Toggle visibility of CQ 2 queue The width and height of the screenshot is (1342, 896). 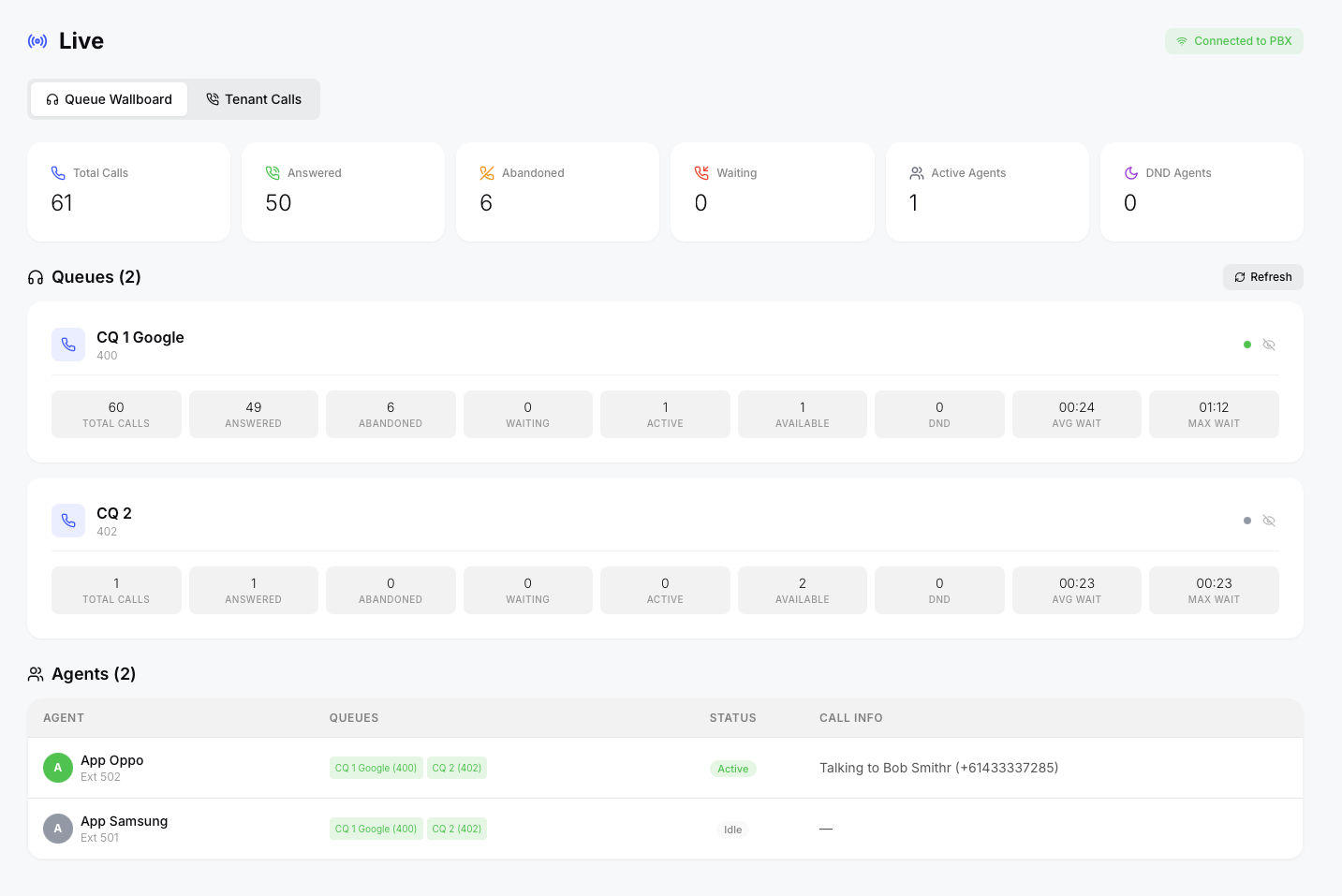1269,521
